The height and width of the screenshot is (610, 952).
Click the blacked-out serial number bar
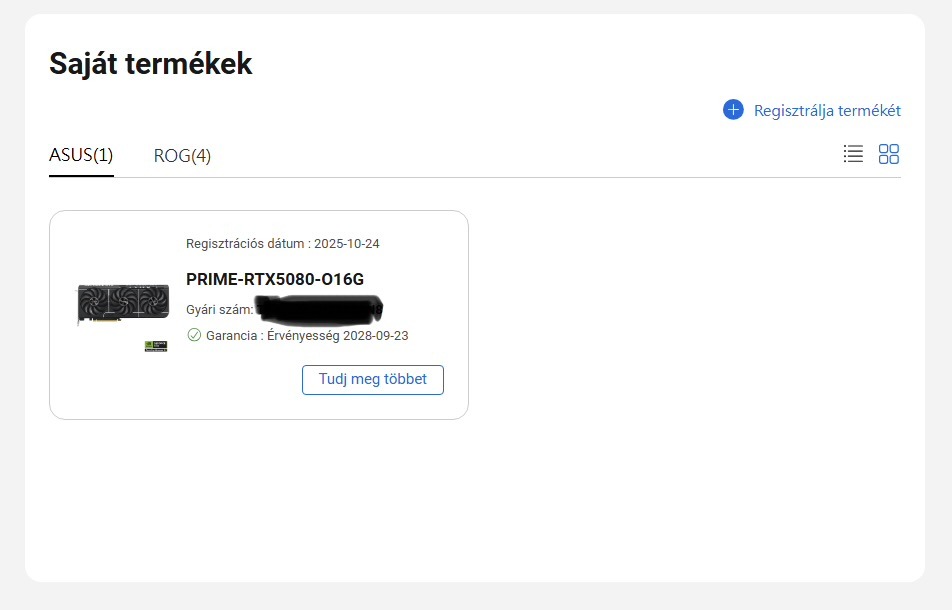point(319,308)
